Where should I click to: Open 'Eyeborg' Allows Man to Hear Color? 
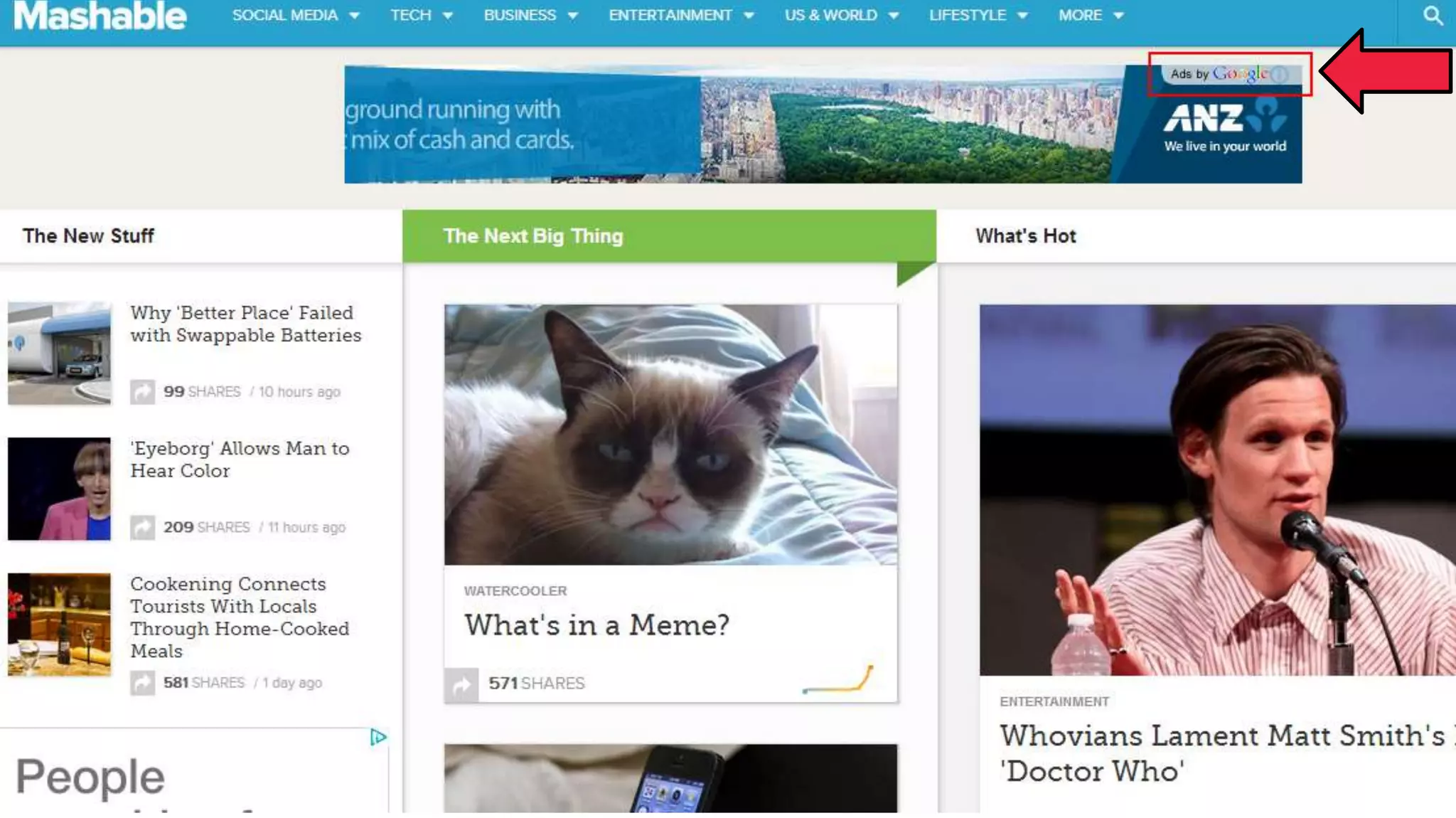click(x=240, y=460)
